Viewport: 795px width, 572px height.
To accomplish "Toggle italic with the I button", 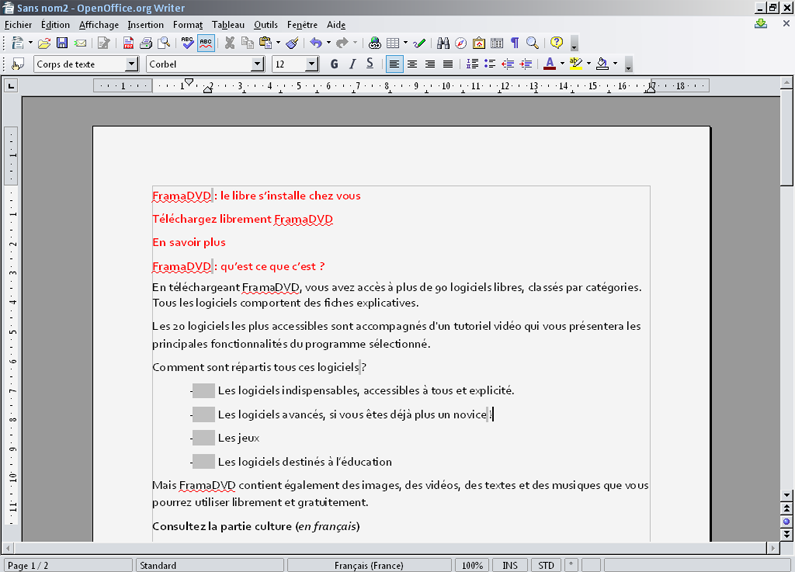I will click(x=352, y=64).
